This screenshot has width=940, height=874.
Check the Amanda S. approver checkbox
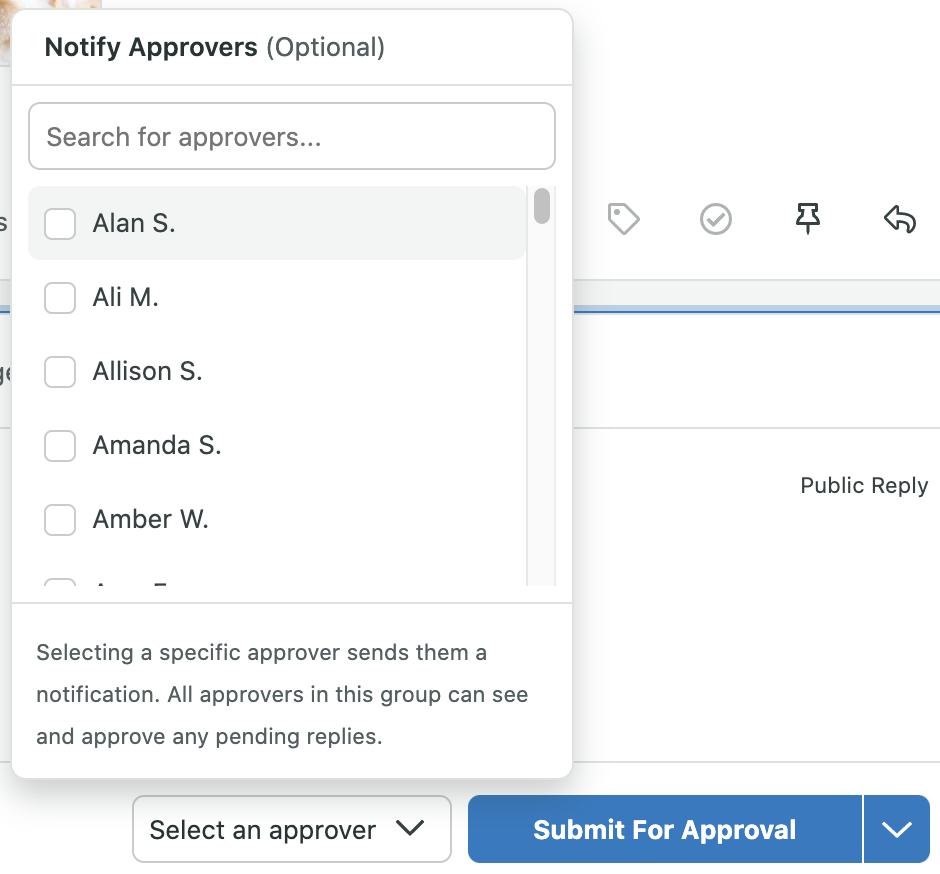pos(60,445)
